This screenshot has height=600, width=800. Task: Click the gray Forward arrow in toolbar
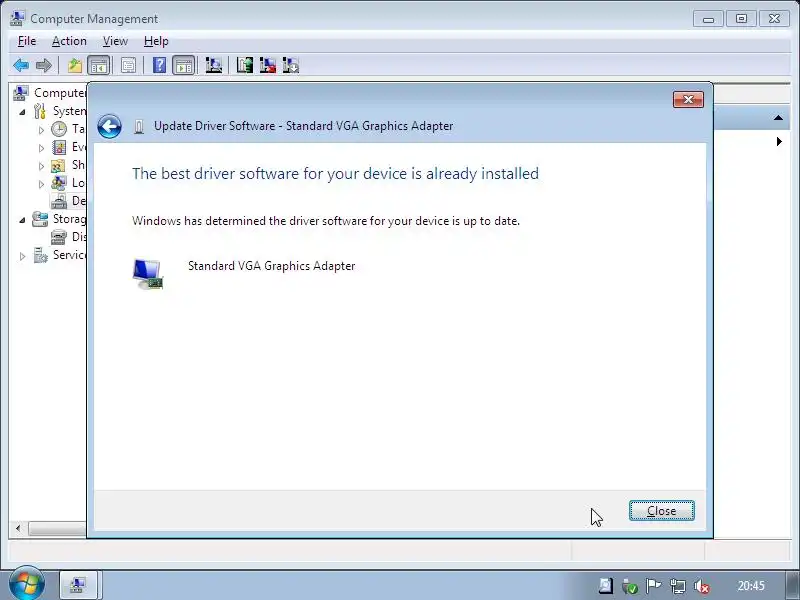(x=44, y=65)
